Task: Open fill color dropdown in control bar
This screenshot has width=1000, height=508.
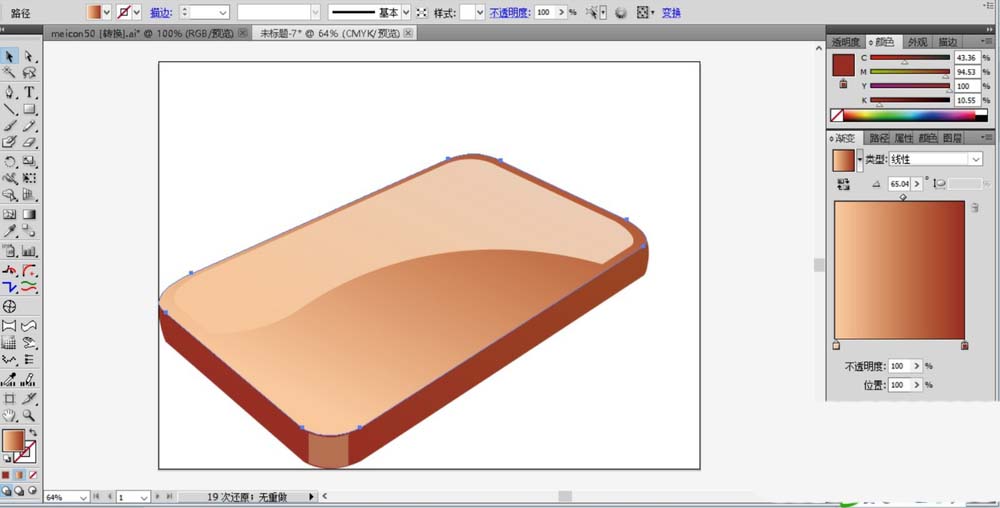Action: pos(107,12)
